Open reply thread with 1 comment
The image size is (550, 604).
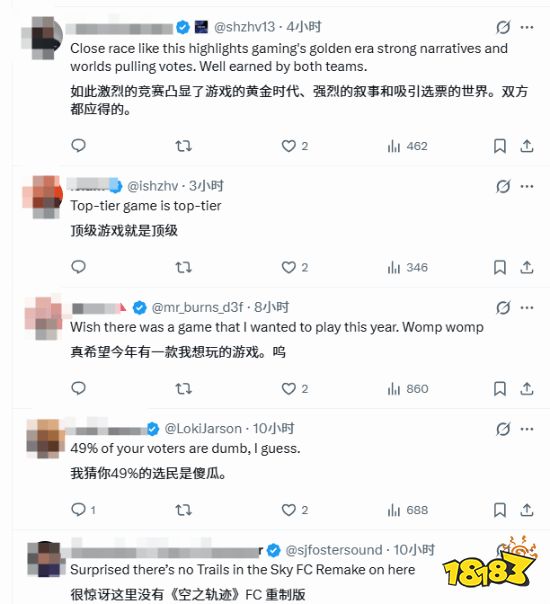coord(83,510)
